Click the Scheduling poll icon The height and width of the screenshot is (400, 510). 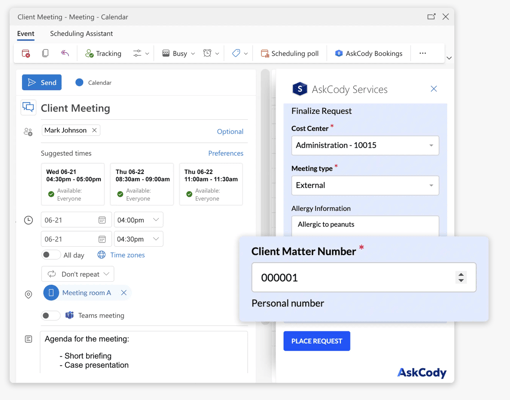[265, 53]
